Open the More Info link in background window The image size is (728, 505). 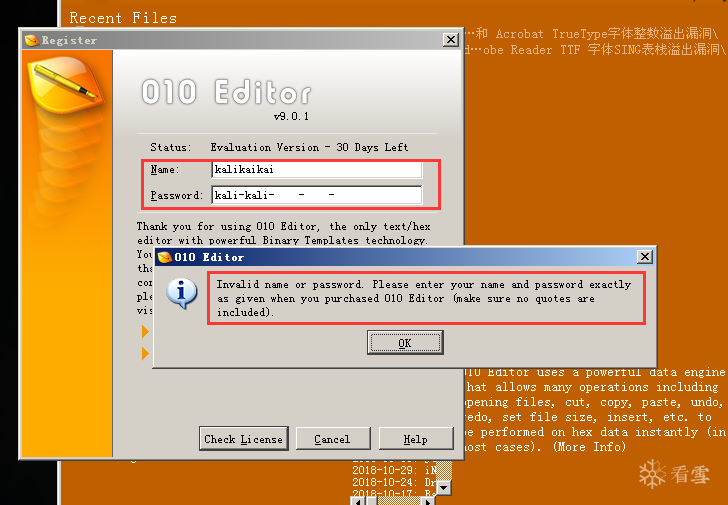[590, 447]
